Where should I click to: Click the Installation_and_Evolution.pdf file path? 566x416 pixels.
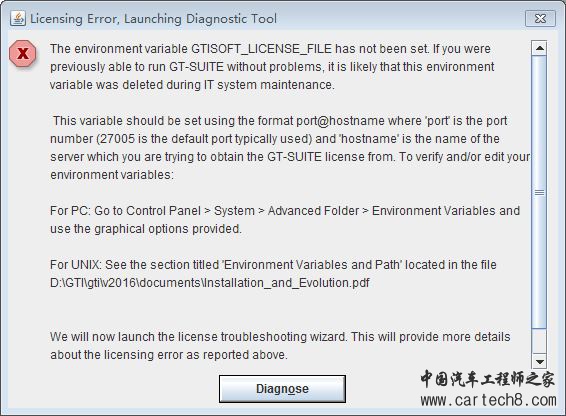(210, 283)
